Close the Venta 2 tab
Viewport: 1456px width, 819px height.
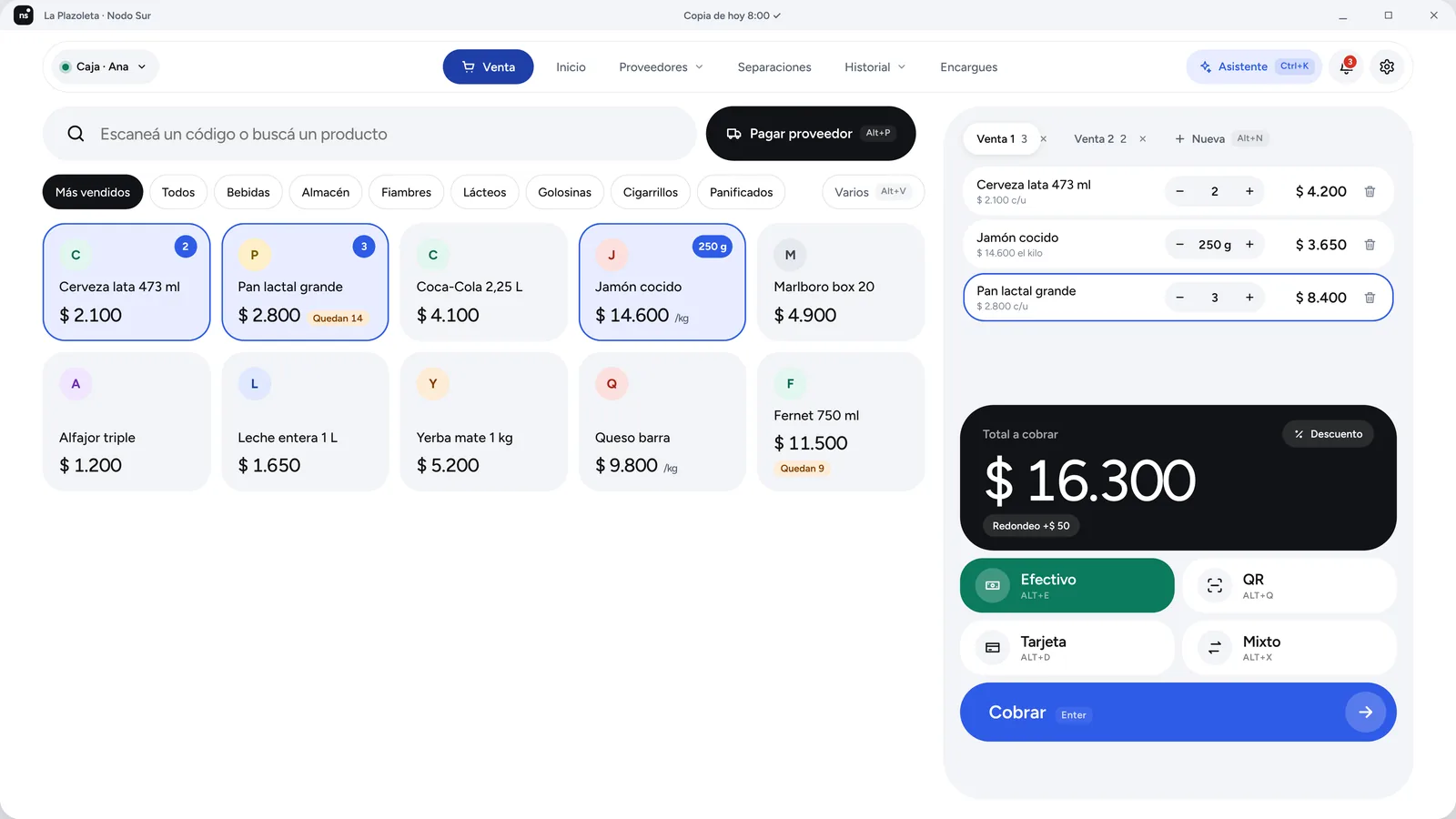[x=1143, y=139]
